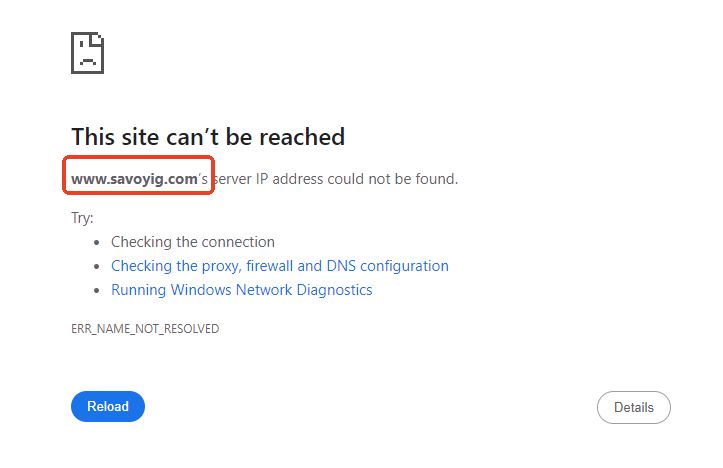Open Checking the proxy, firewall and DNS configuration
The width and height of the screenshot is (723, 468).
(279, 266)
